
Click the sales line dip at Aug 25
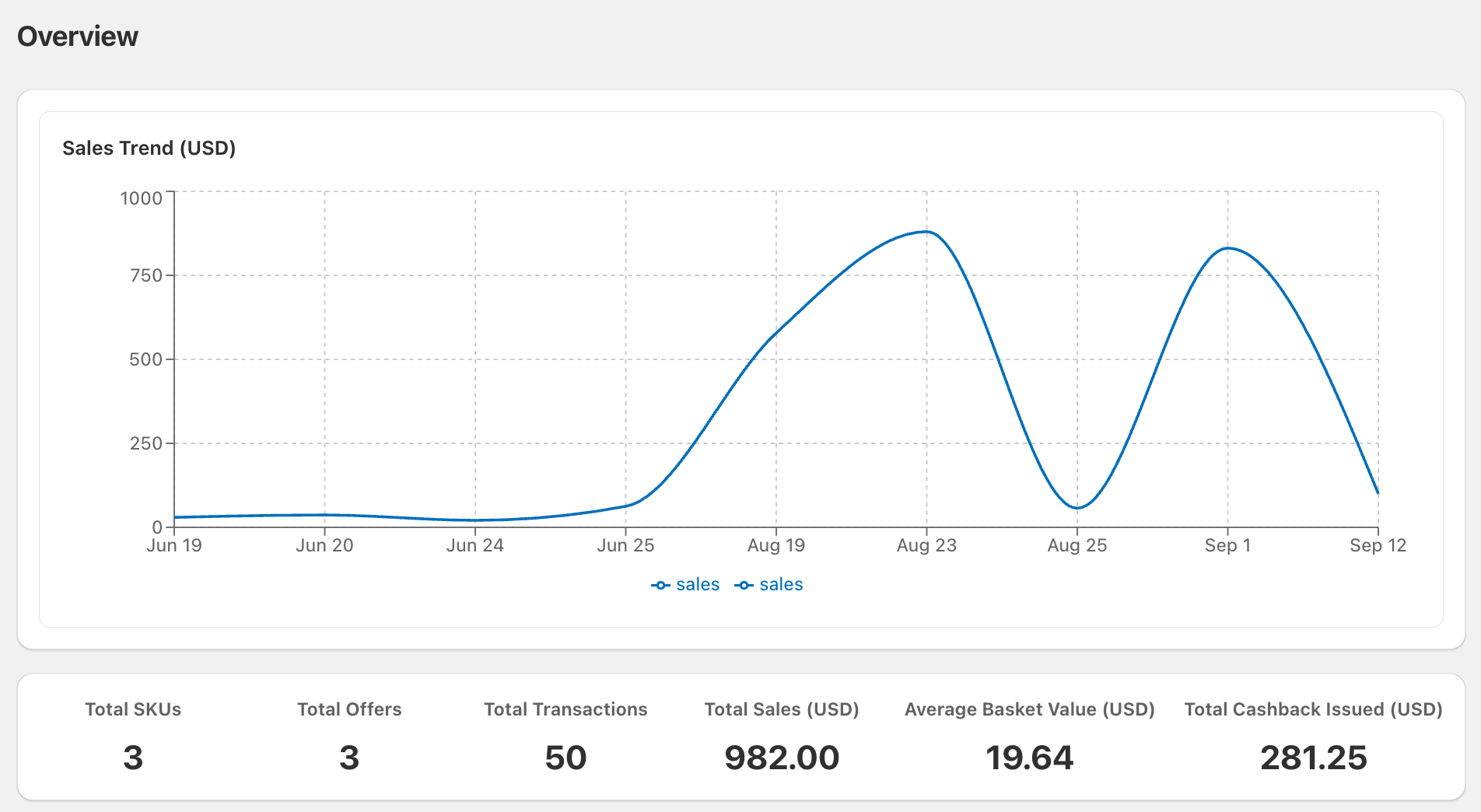1077,508
